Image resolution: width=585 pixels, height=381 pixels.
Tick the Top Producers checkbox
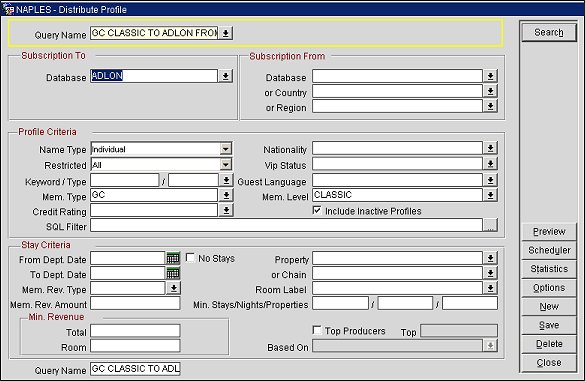pyautogui.click(x=317, y=330)
